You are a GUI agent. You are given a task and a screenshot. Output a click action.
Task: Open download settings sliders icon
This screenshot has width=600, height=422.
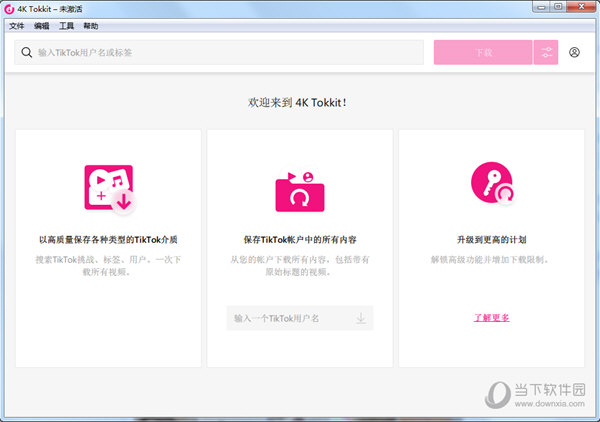546,52
